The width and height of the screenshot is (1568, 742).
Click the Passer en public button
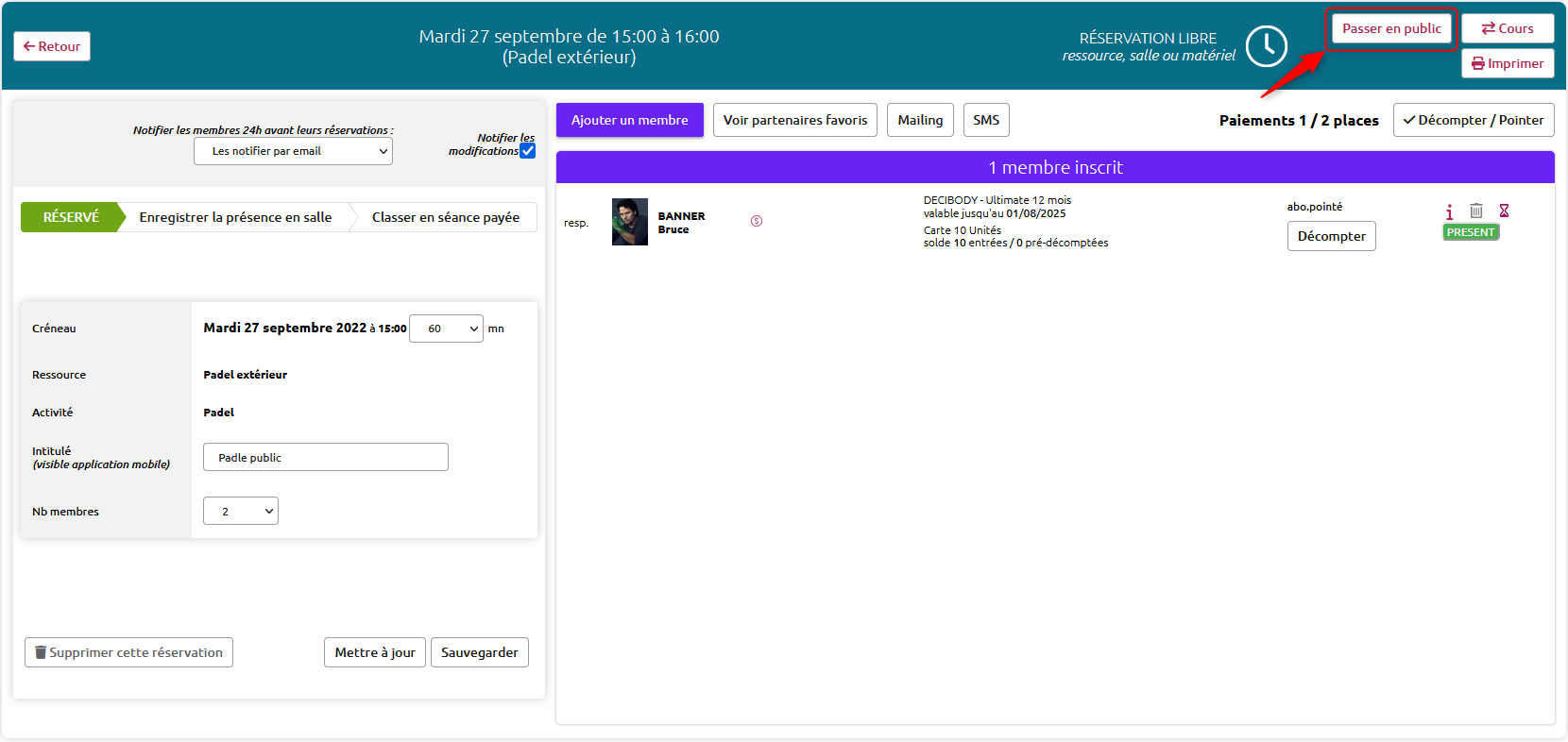tap(1392, 28)
